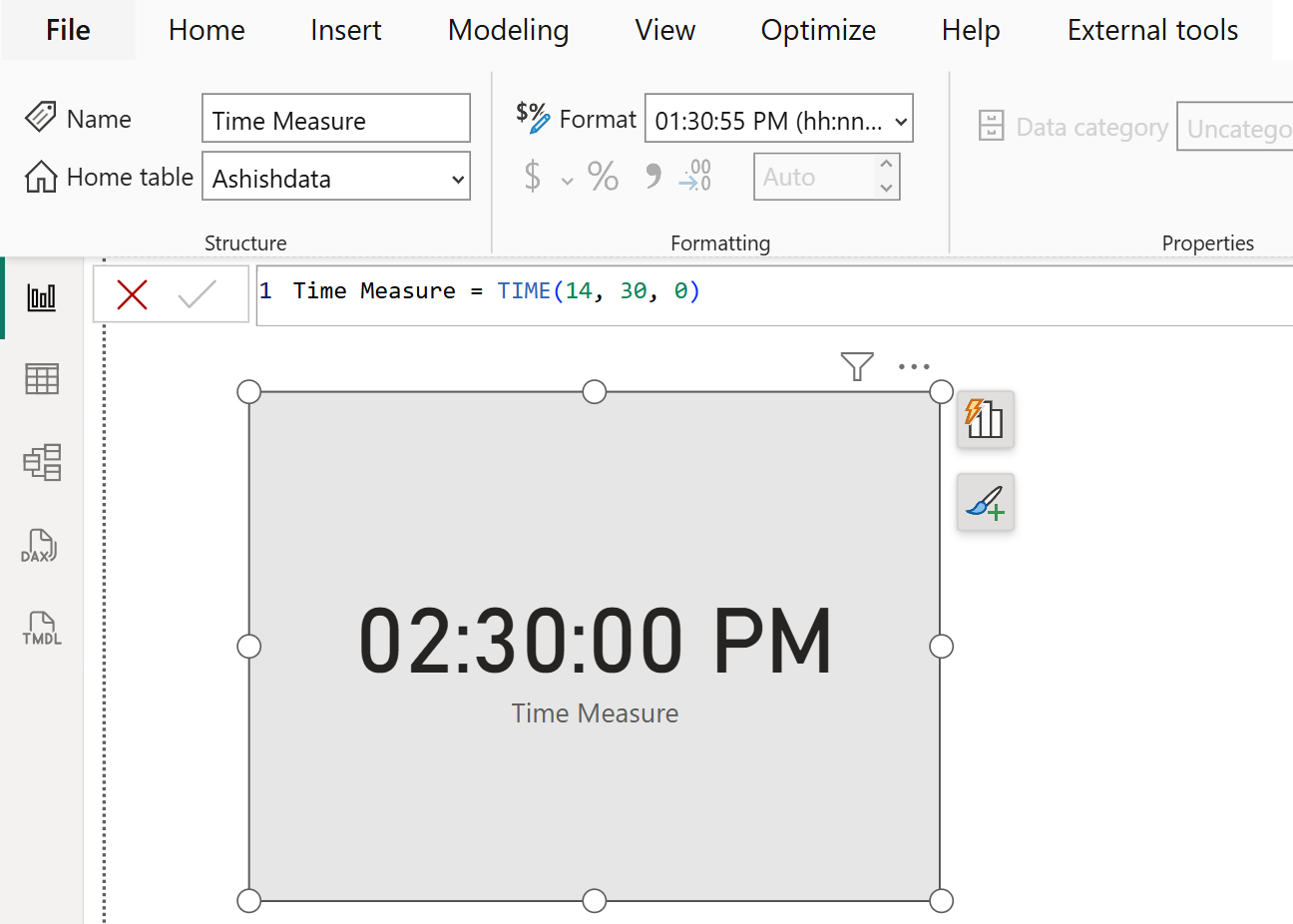
Task: Open the filter funnel on the card visual
Action: tap(857, 367)
